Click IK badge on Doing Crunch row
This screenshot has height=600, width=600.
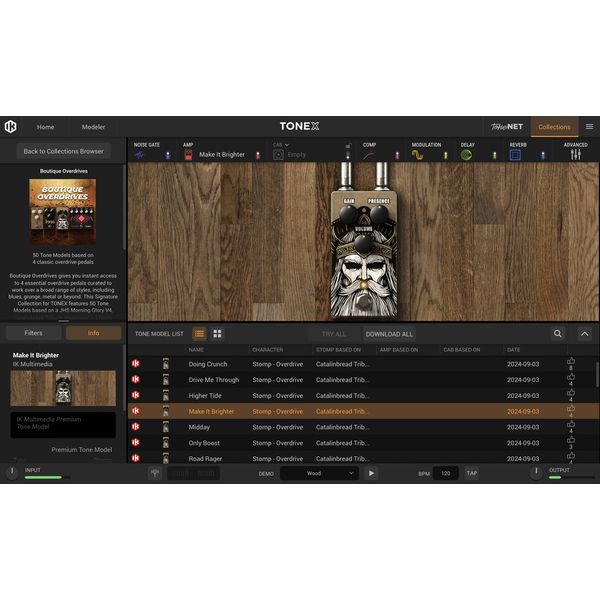coord(136,364)
